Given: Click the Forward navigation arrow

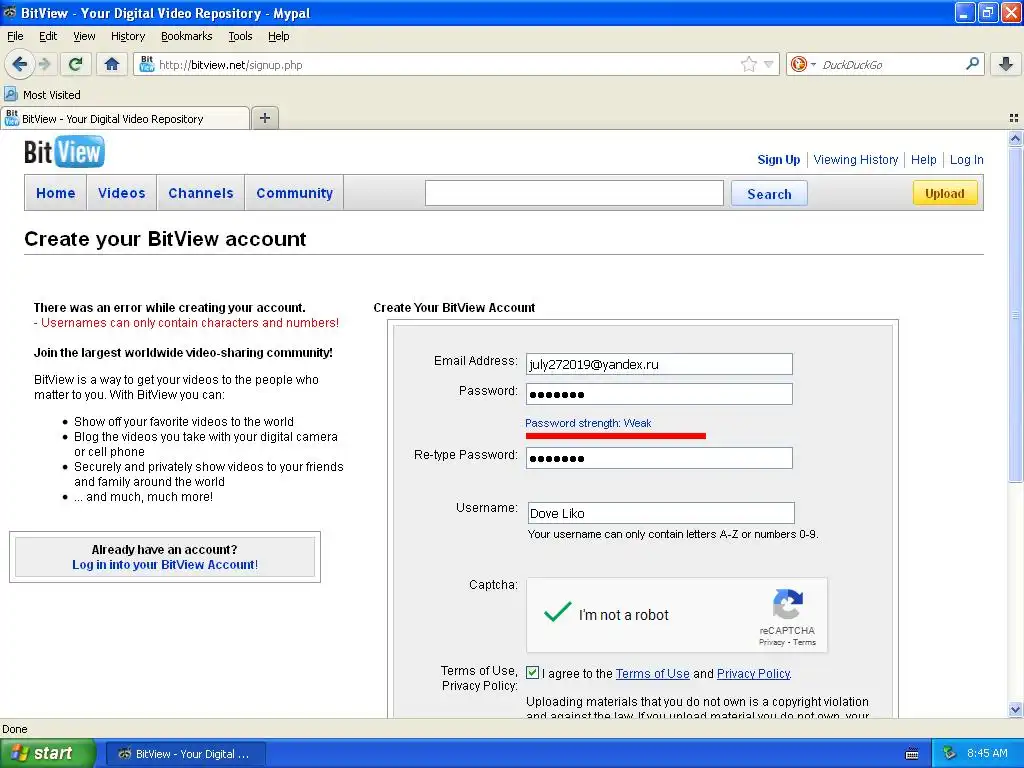Looking at the screenshot, I should coord(44,64).
